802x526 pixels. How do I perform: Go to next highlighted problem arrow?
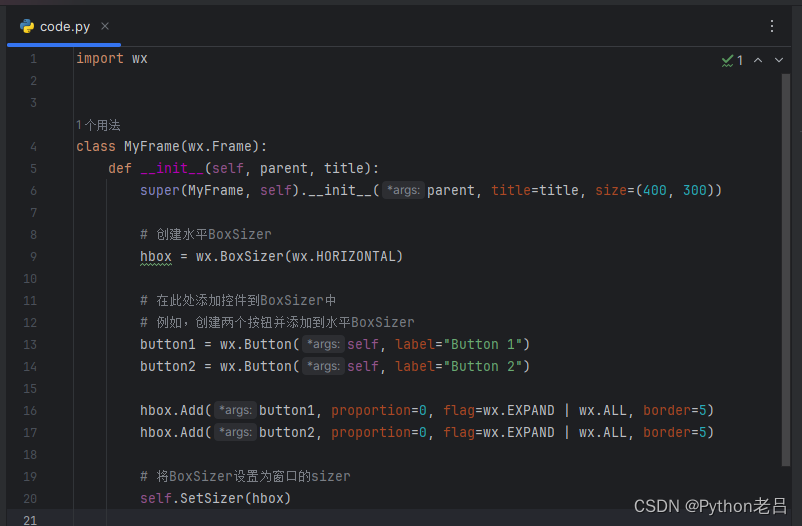point(778,60)
